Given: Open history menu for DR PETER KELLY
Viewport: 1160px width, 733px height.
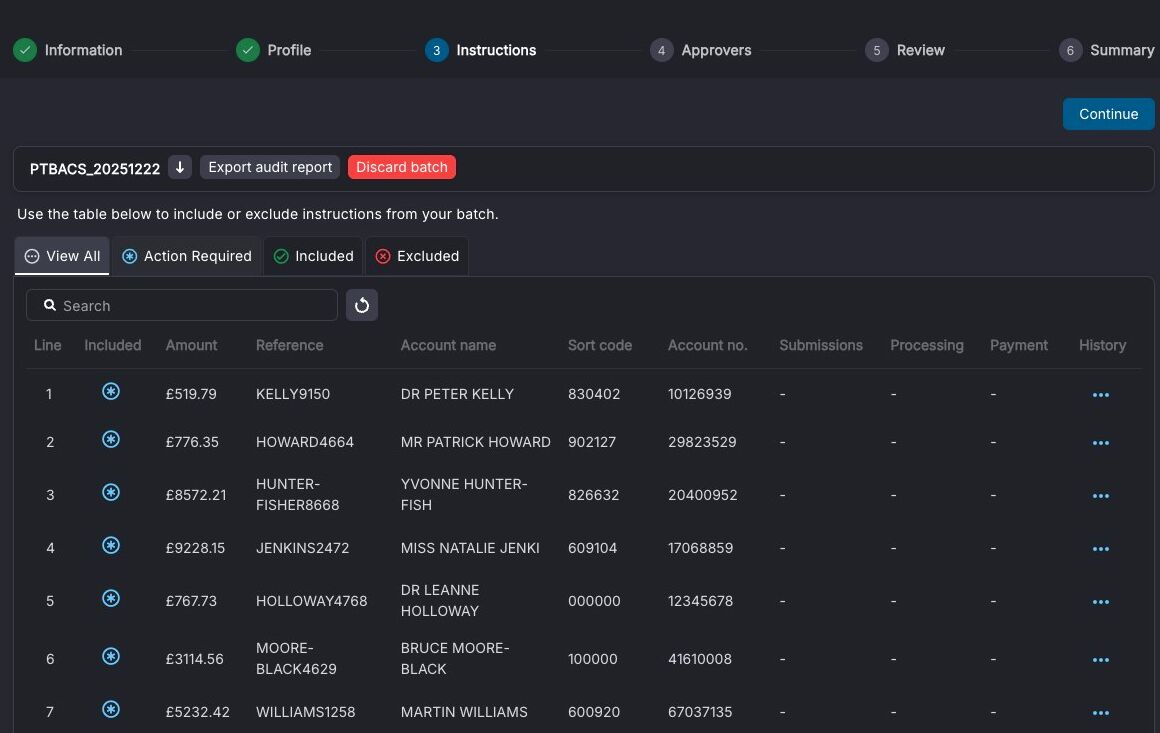Looking at the screenshot, I should (1101, 395).
